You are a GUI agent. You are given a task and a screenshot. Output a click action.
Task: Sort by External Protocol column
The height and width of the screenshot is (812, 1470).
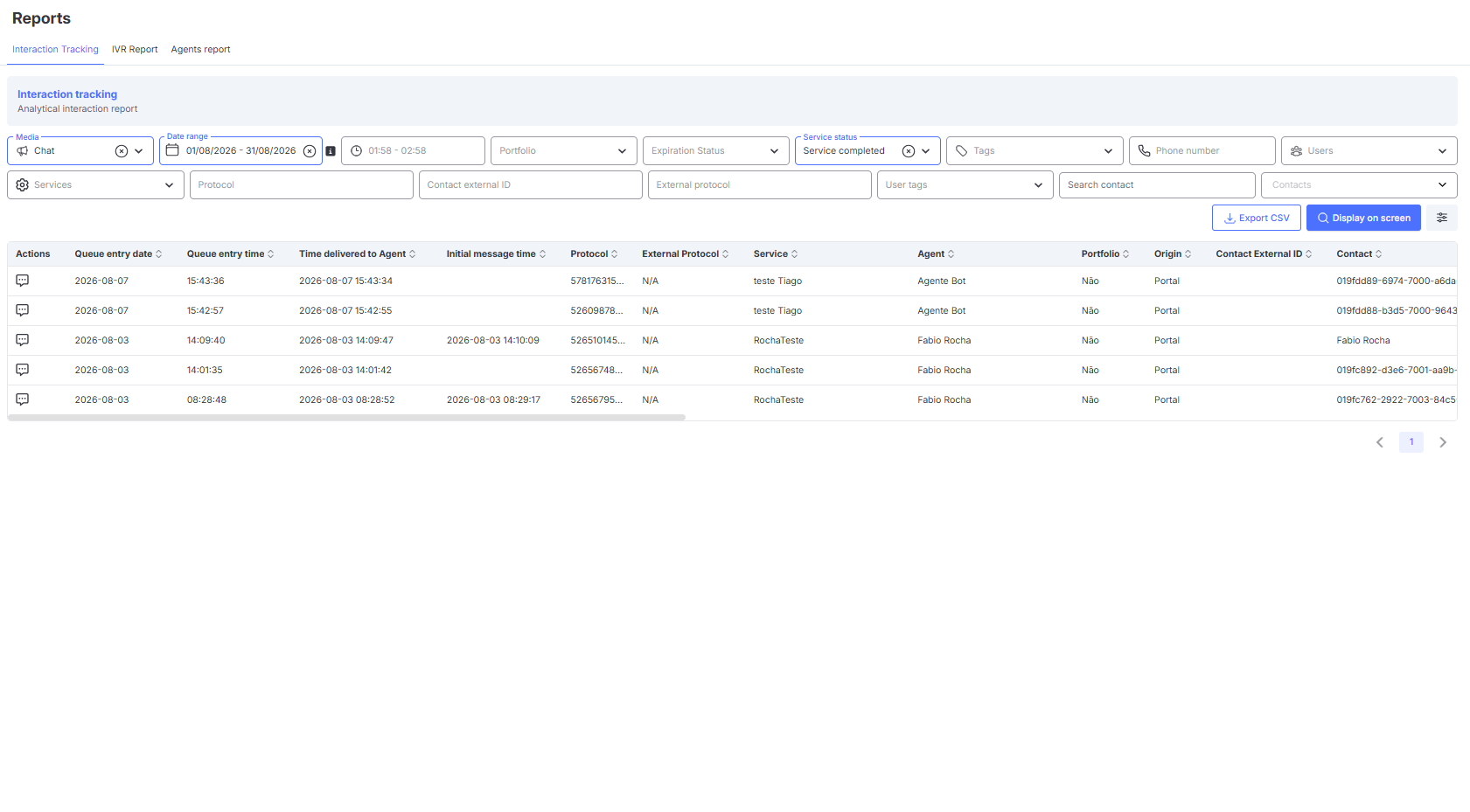click(x=726, y=254)
